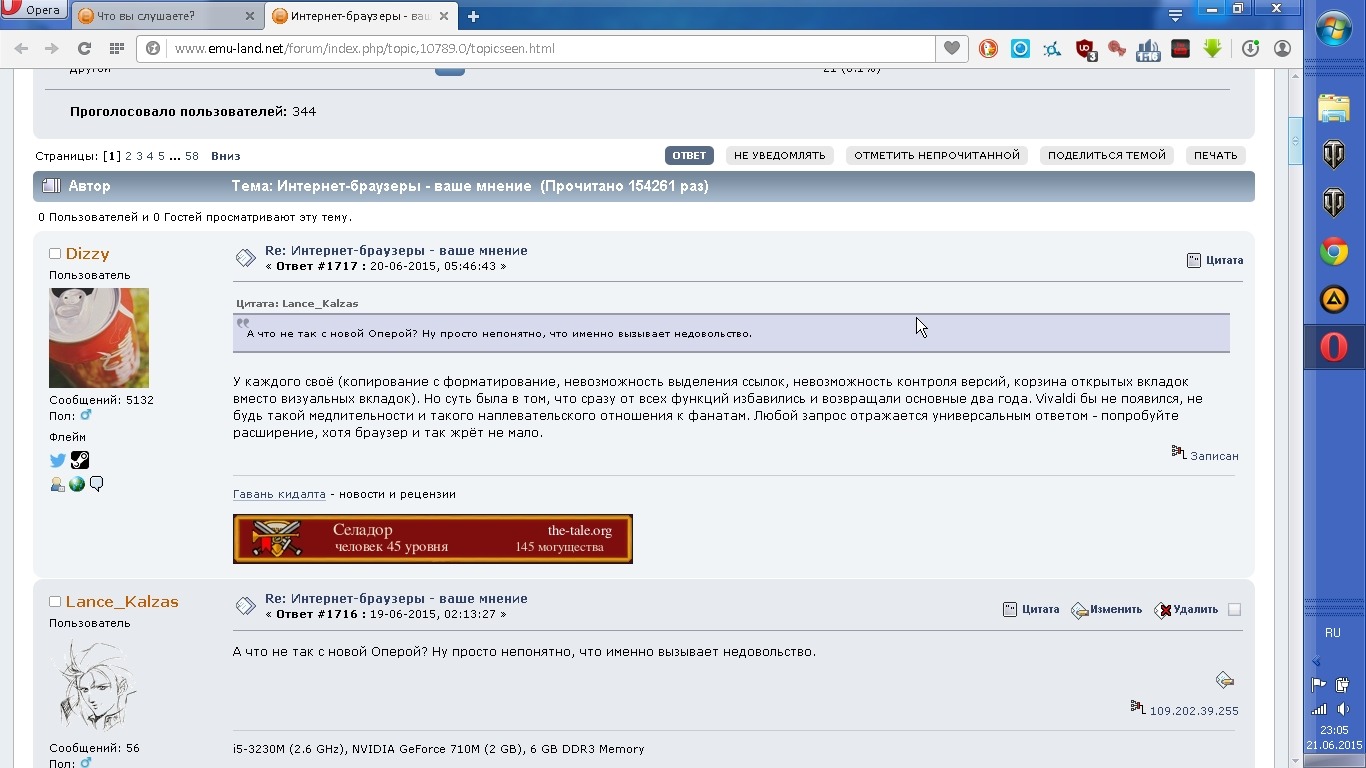Tick the checkbox next to 'Удалить'
This screenshot has width=1366, height=768.
point(1234,609)
